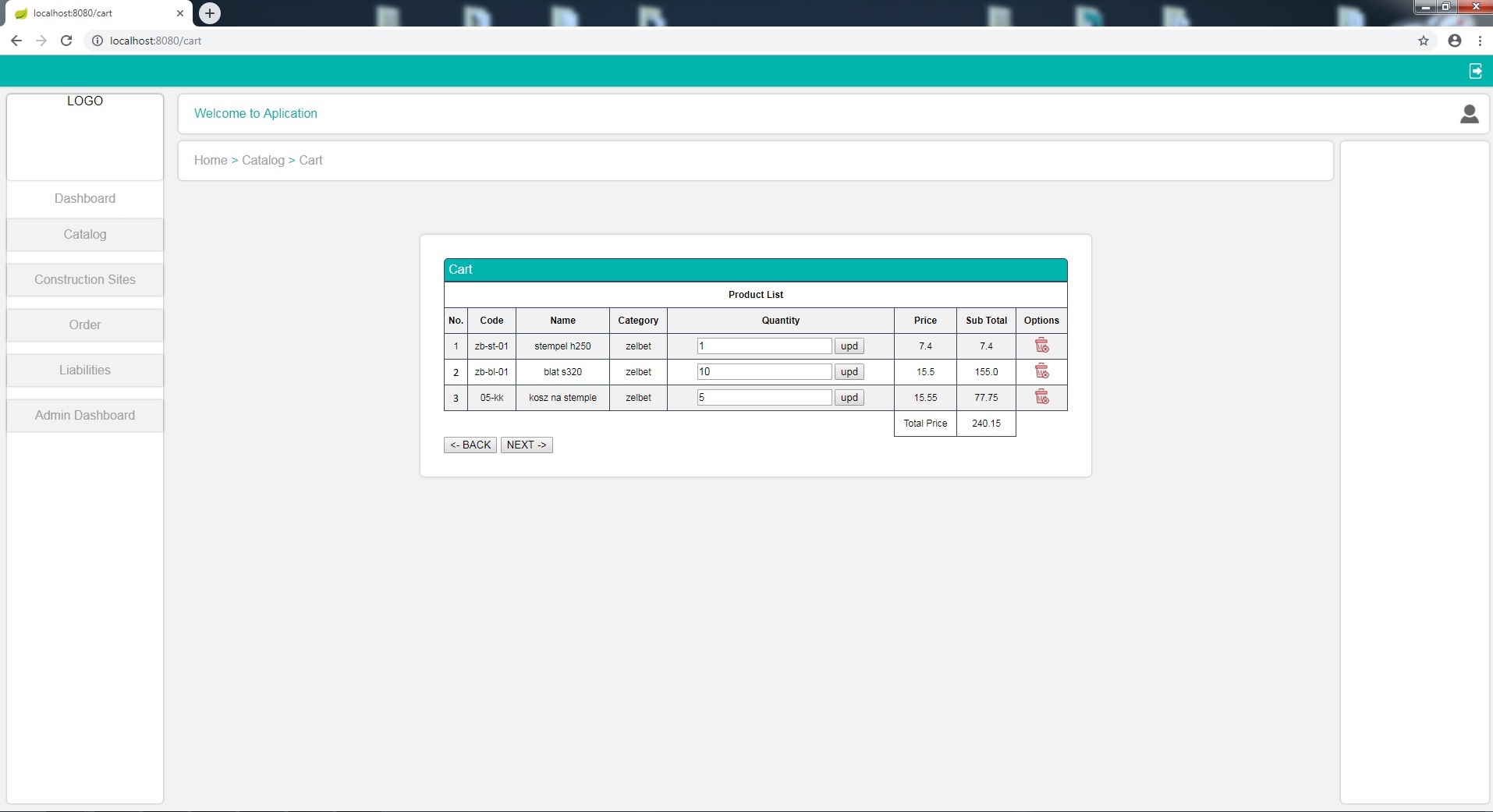The width and height of the screenshot is (1493, 812).
Task: Click the Code column header
Action: point(491,320)
